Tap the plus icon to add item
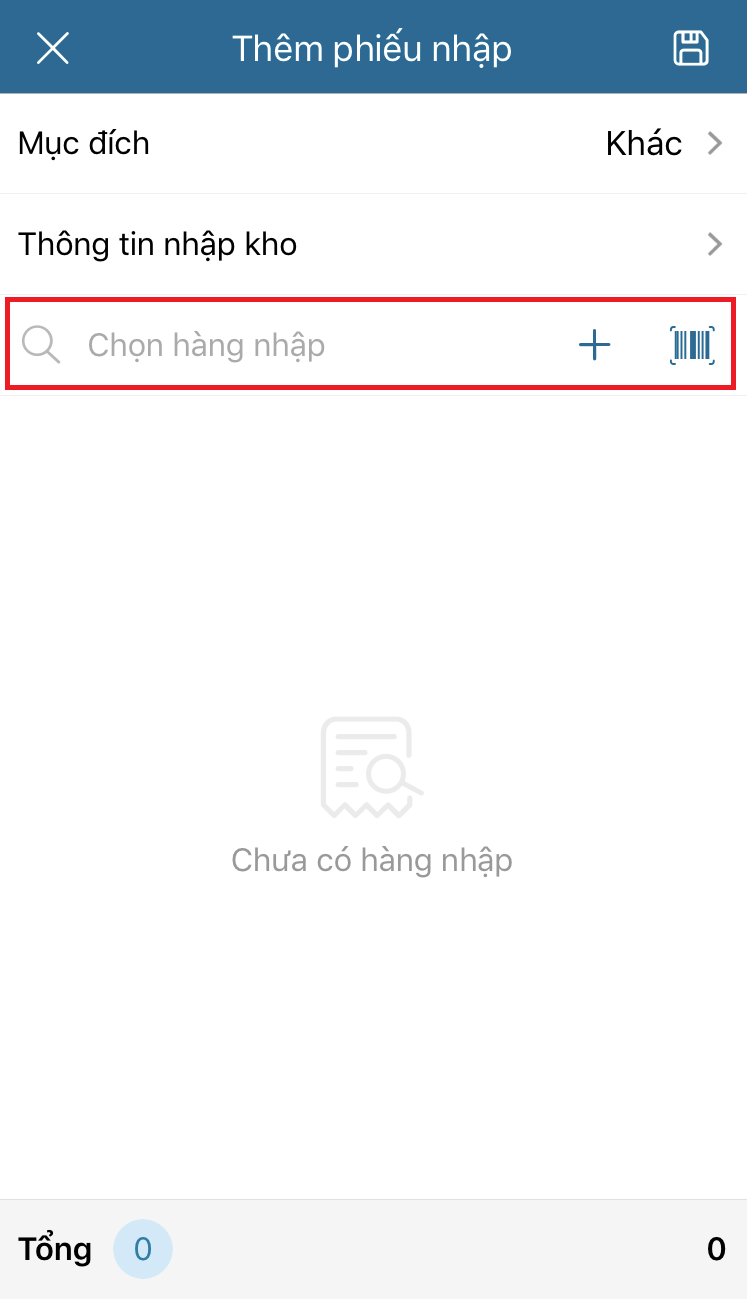Screen dimensions: 747x1299 (594, 345)
